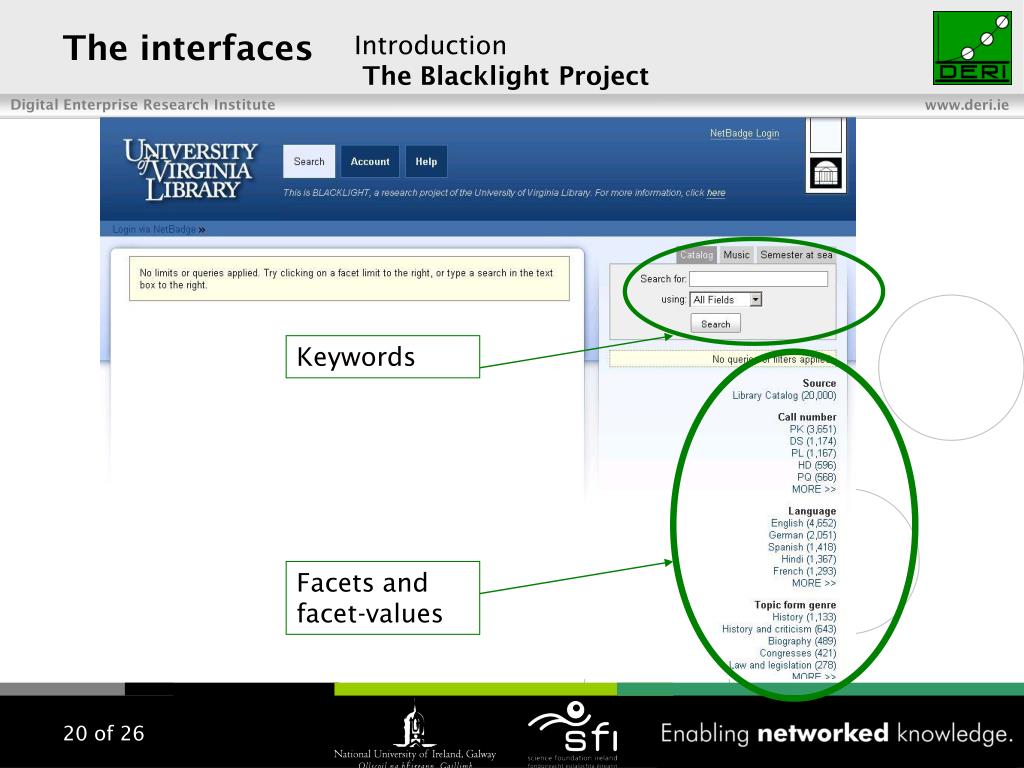1024x768 pixels.
Task: Switch to the Catalog search tab
Action: click(696, 255)
